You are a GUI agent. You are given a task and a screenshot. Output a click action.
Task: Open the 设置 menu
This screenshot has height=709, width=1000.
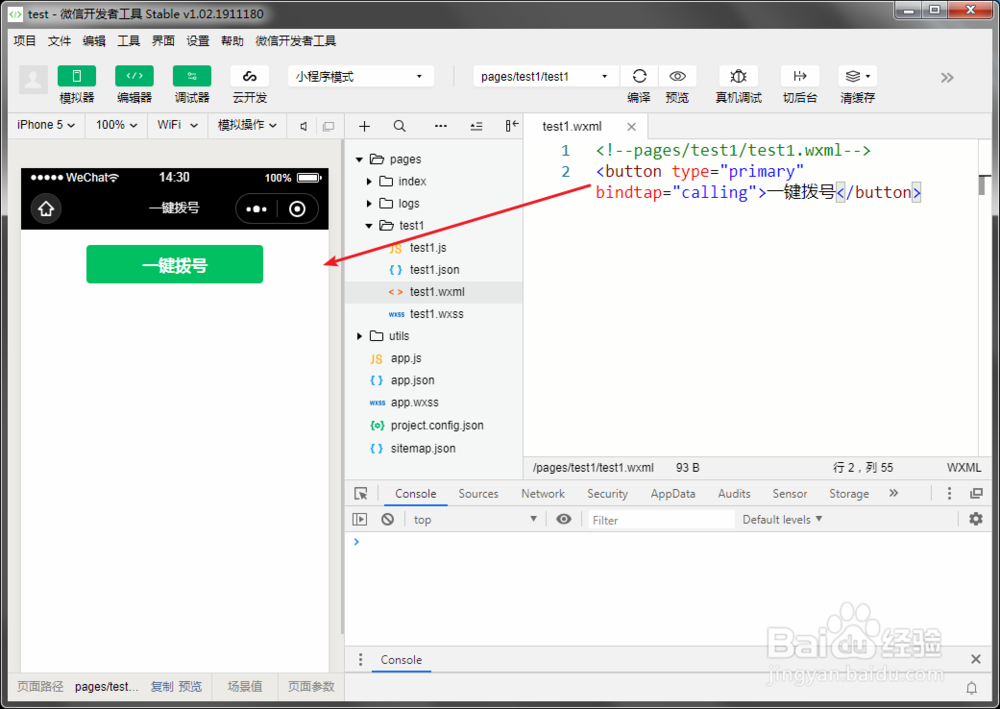pos(198,41)
